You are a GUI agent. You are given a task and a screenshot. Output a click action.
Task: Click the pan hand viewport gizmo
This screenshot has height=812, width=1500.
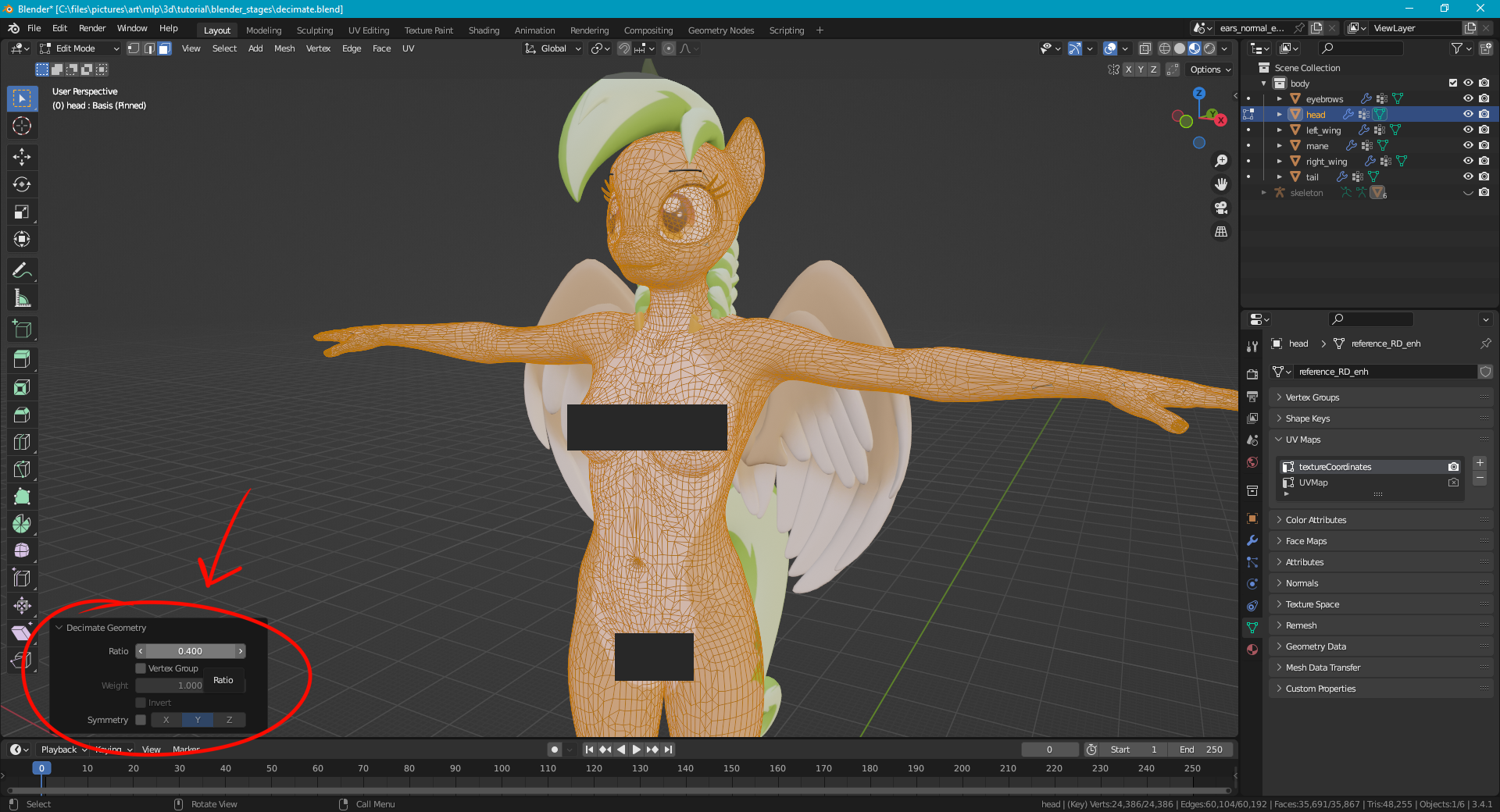click(1221, 184)
